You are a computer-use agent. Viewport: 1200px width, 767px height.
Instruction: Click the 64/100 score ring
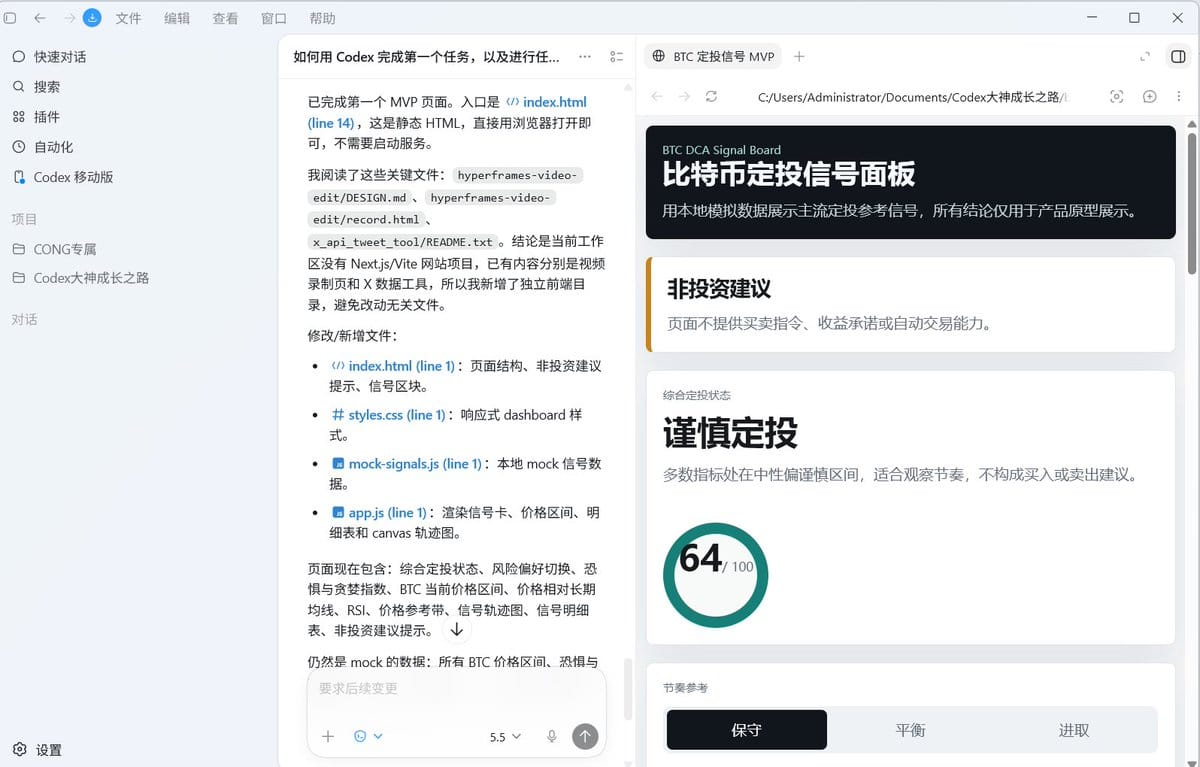pyautogui.click(x=716, y=575)
